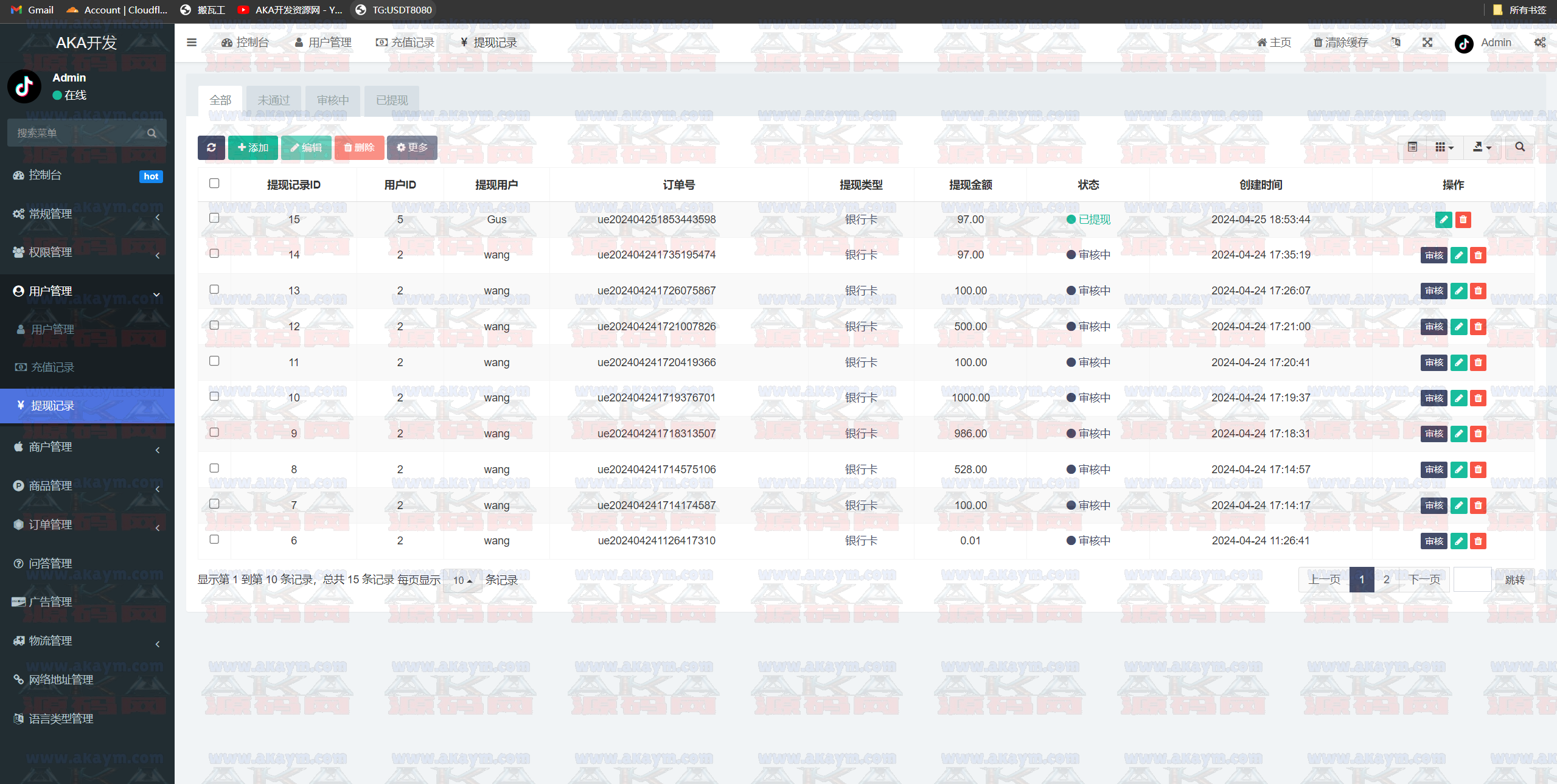This screenshot has height=784, width=1557.
Task: Click red delete trash for record 14
Action: tap(1478, 255)
